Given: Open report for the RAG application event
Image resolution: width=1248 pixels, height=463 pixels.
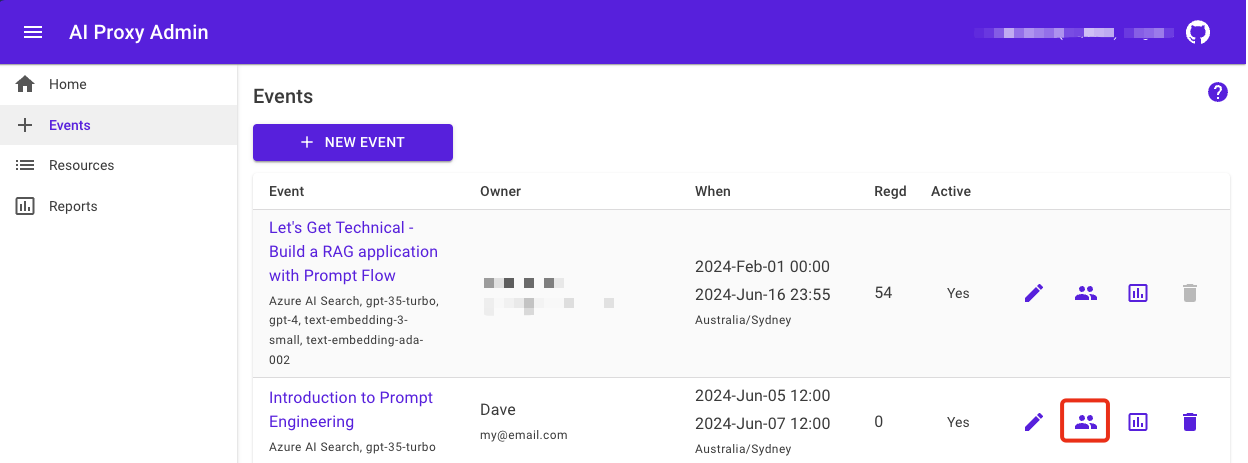Looking at the screenshot, I should 1137,293.
